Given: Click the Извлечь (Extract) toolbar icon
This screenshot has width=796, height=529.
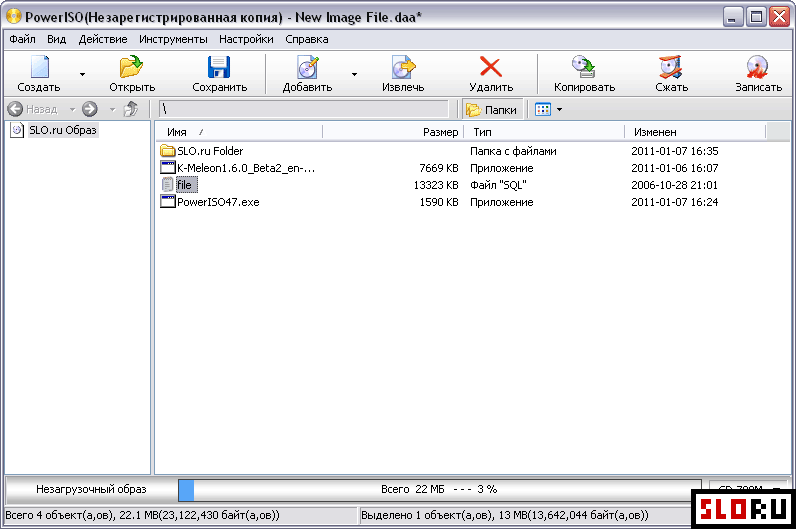Looking at the screenshot, I should click(x=403, y=68).
